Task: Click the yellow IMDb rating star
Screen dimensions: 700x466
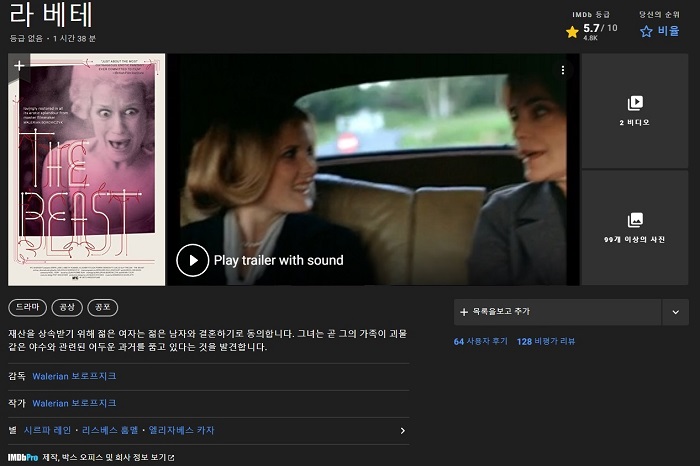Action: (572, 32)
